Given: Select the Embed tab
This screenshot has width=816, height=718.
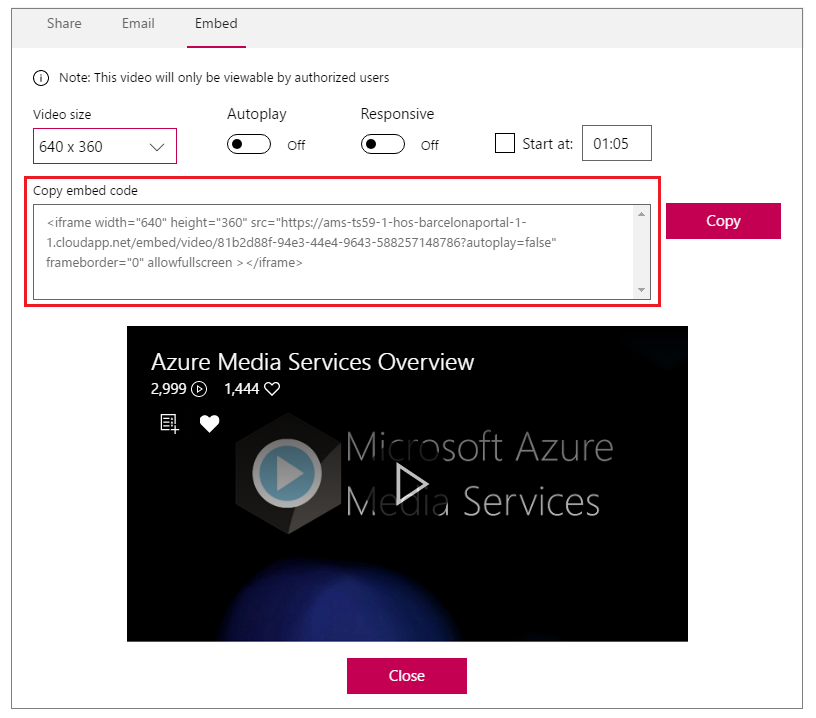Looking at the screenshot, I should point(216,23).
